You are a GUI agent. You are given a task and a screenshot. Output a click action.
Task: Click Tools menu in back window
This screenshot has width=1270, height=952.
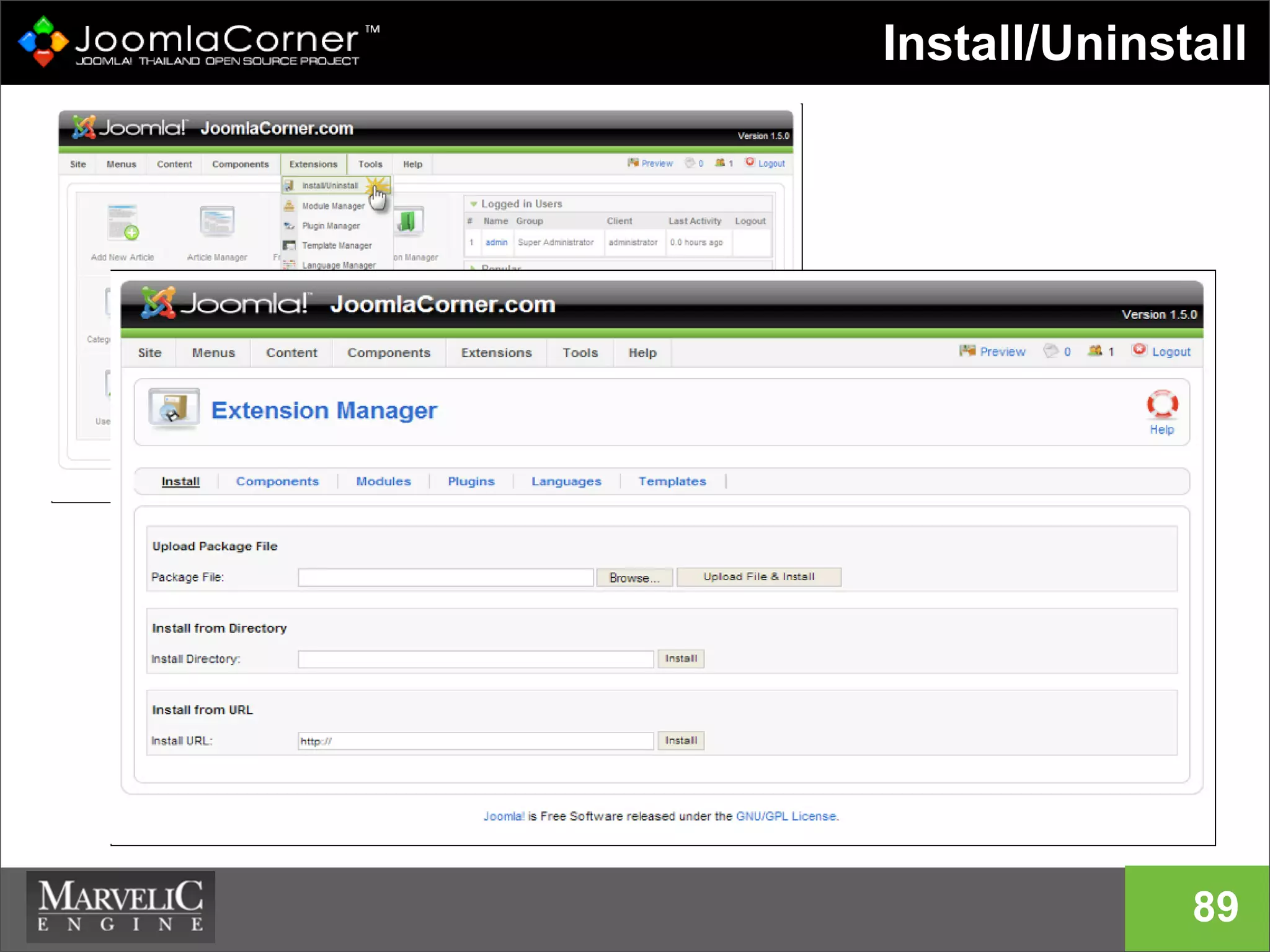coord(370,164)
